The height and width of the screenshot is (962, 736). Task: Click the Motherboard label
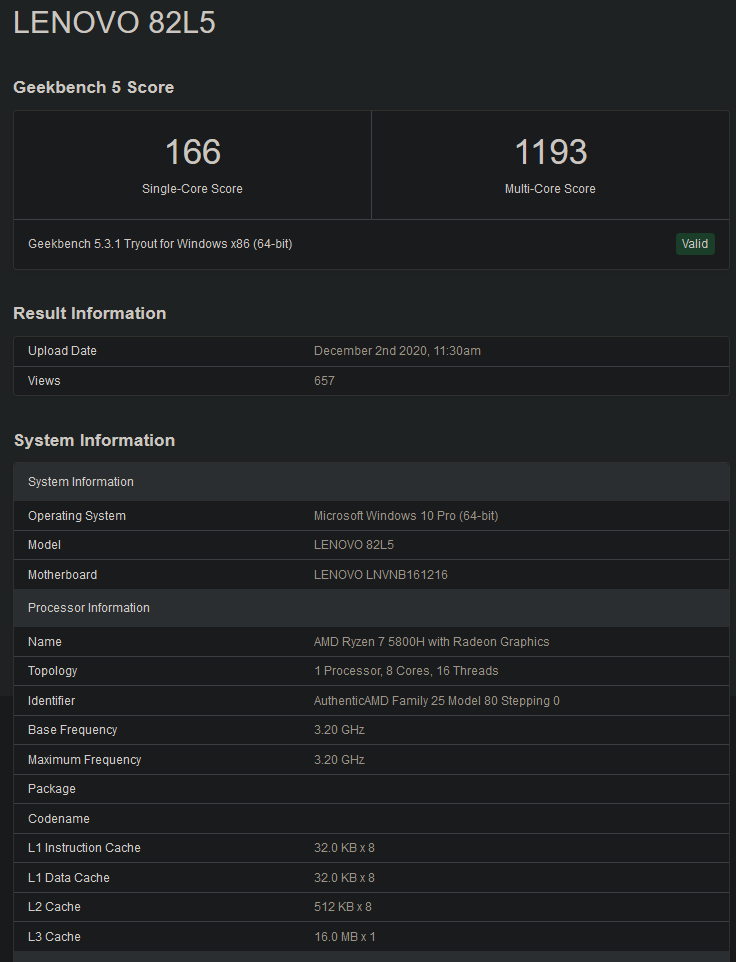63,575
